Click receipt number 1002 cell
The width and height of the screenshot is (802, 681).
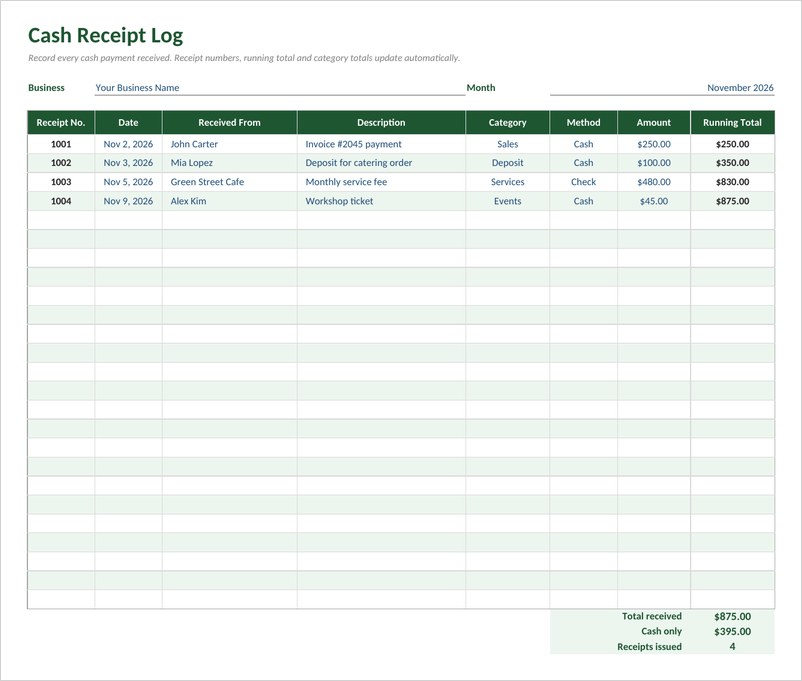click(61, 163)
